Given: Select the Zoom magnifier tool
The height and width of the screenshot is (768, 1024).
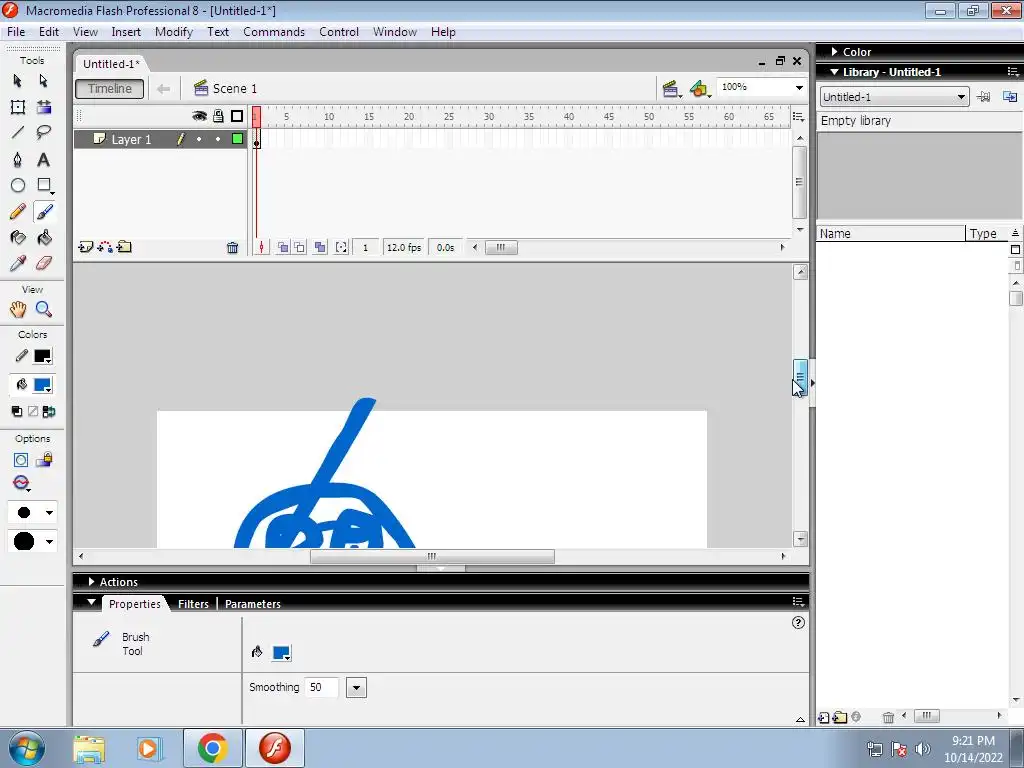Looking at the screenshot, I should click(44, 309).
